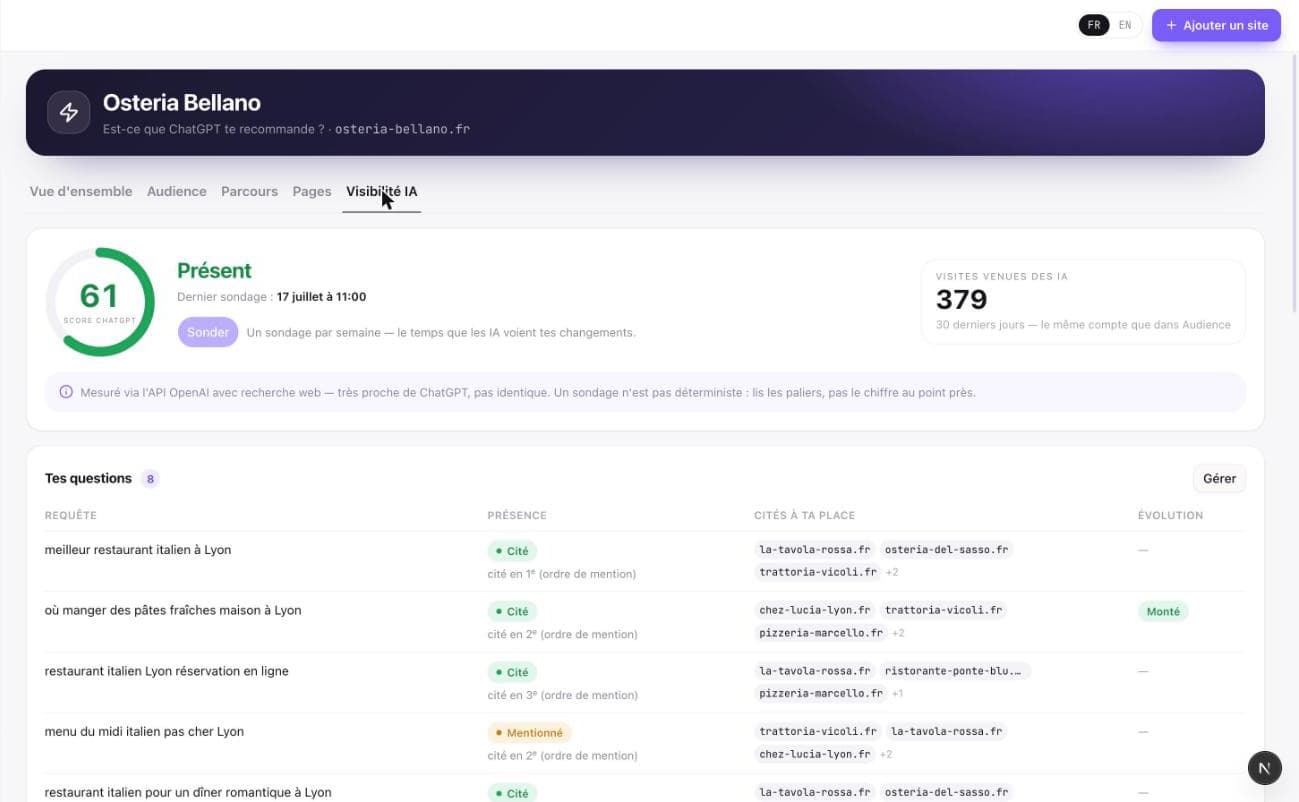Click the Évolution column header

1170,515
